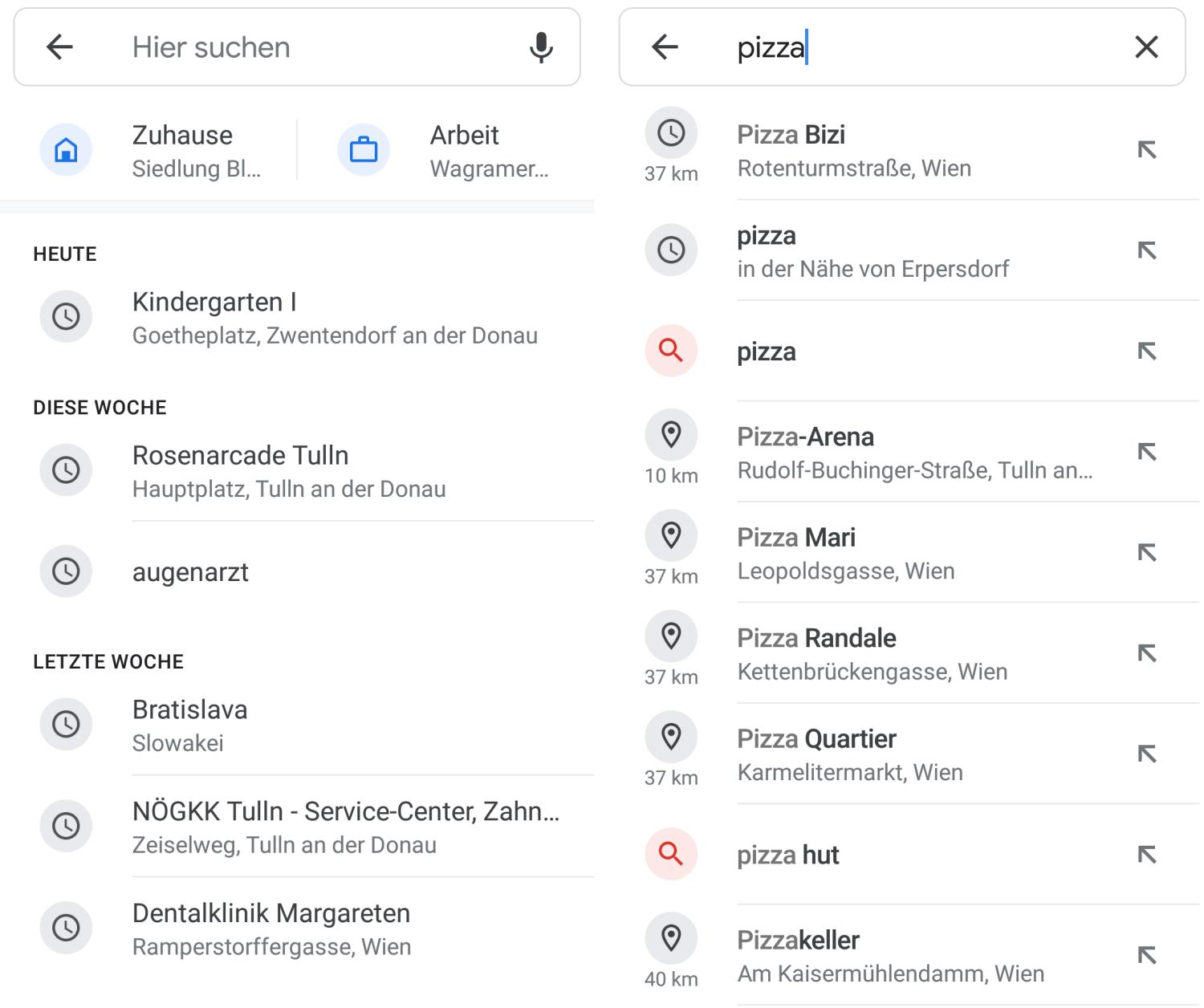Insert pizza hut suggestion using its arrow
This screenshot has height=1008, width=1204.
pos(1147,855)
